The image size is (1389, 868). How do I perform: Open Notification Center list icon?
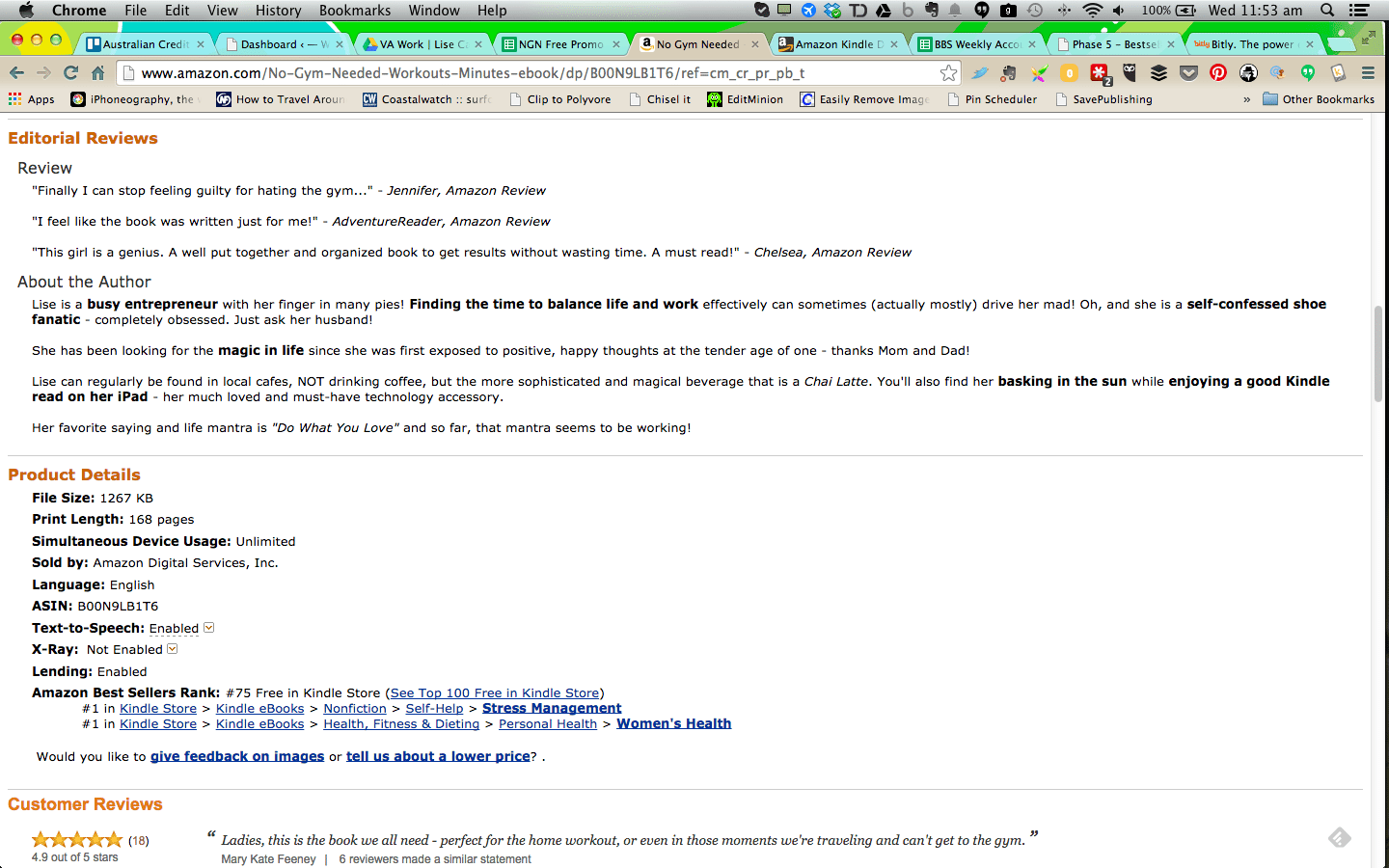(1359, 11)
